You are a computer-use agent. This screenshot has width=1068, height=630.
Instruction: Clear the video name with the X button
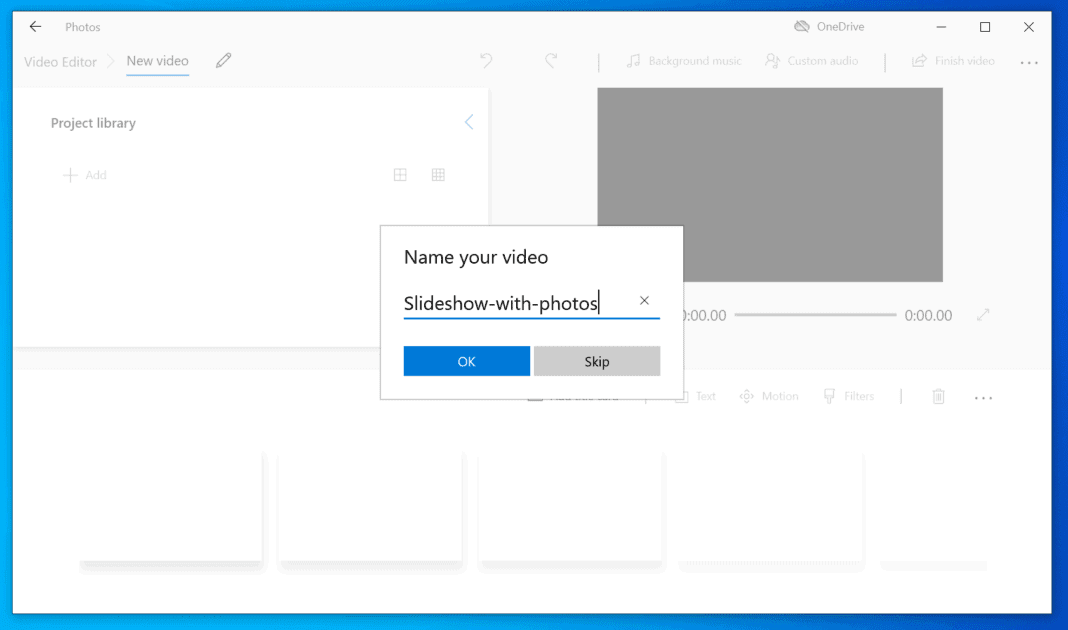(644, 300)
